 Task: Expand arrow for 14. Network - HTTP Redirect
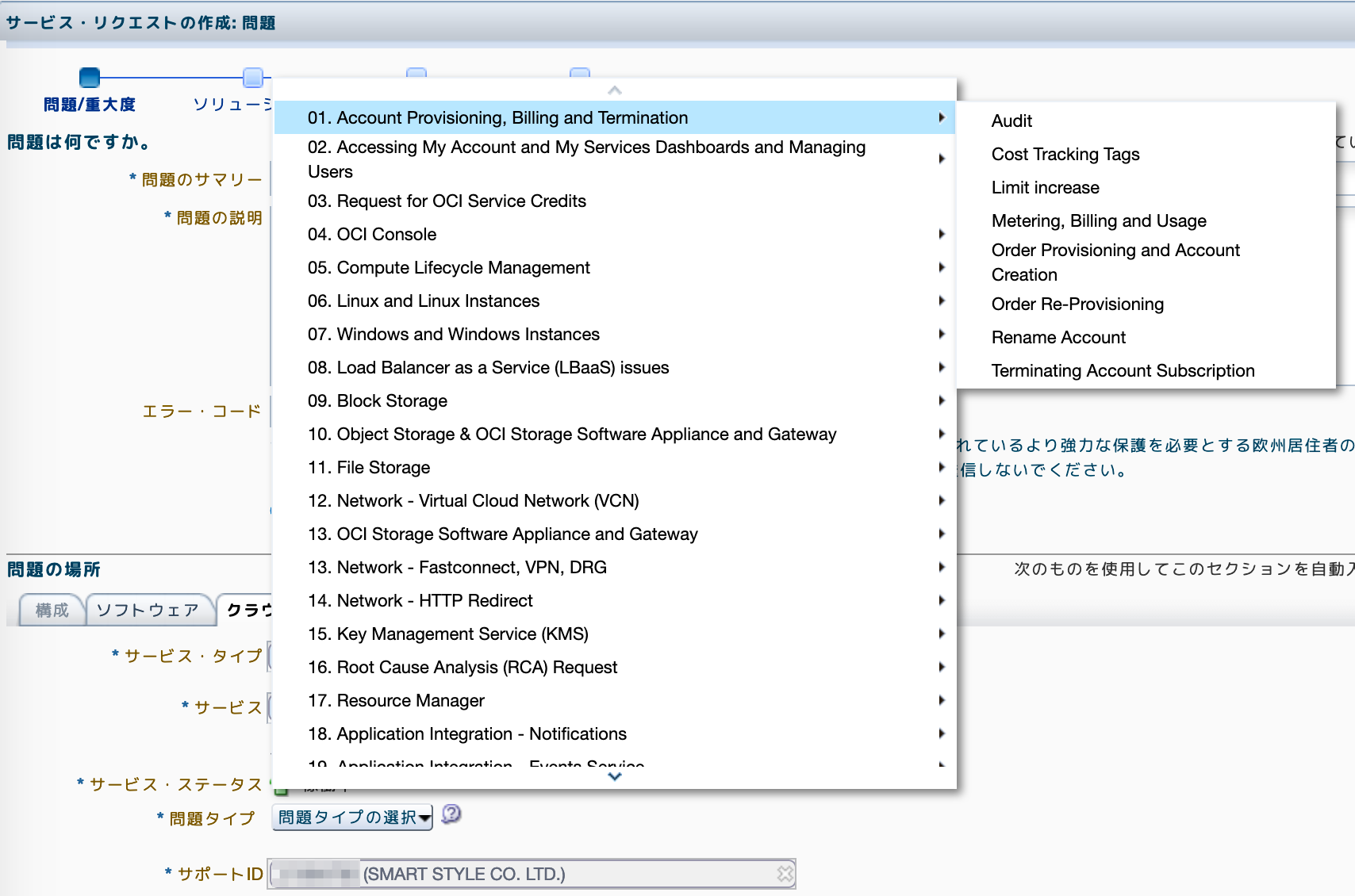coord(942,600)
